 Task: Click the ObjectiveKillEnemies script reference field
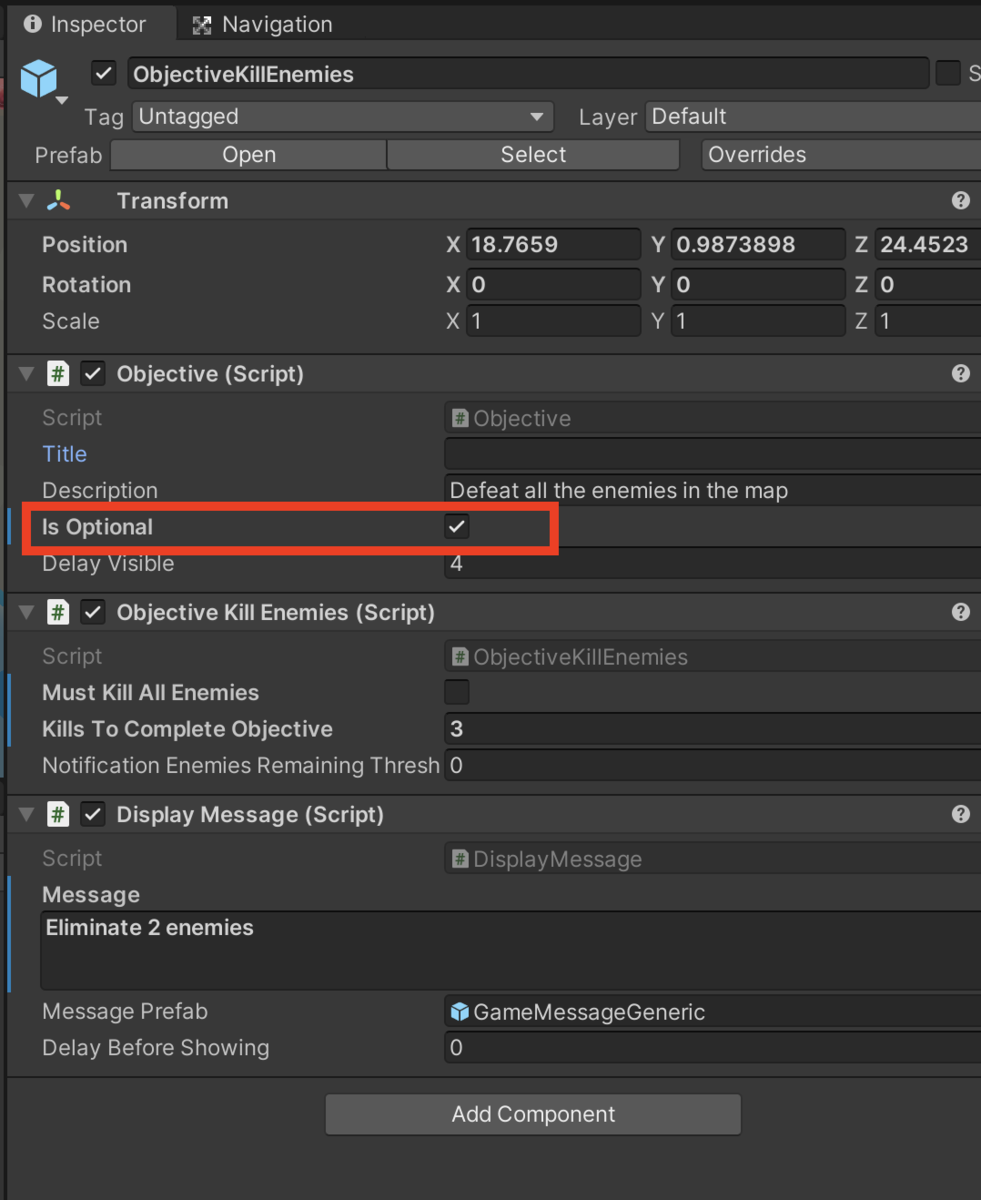tap(712, 657)
